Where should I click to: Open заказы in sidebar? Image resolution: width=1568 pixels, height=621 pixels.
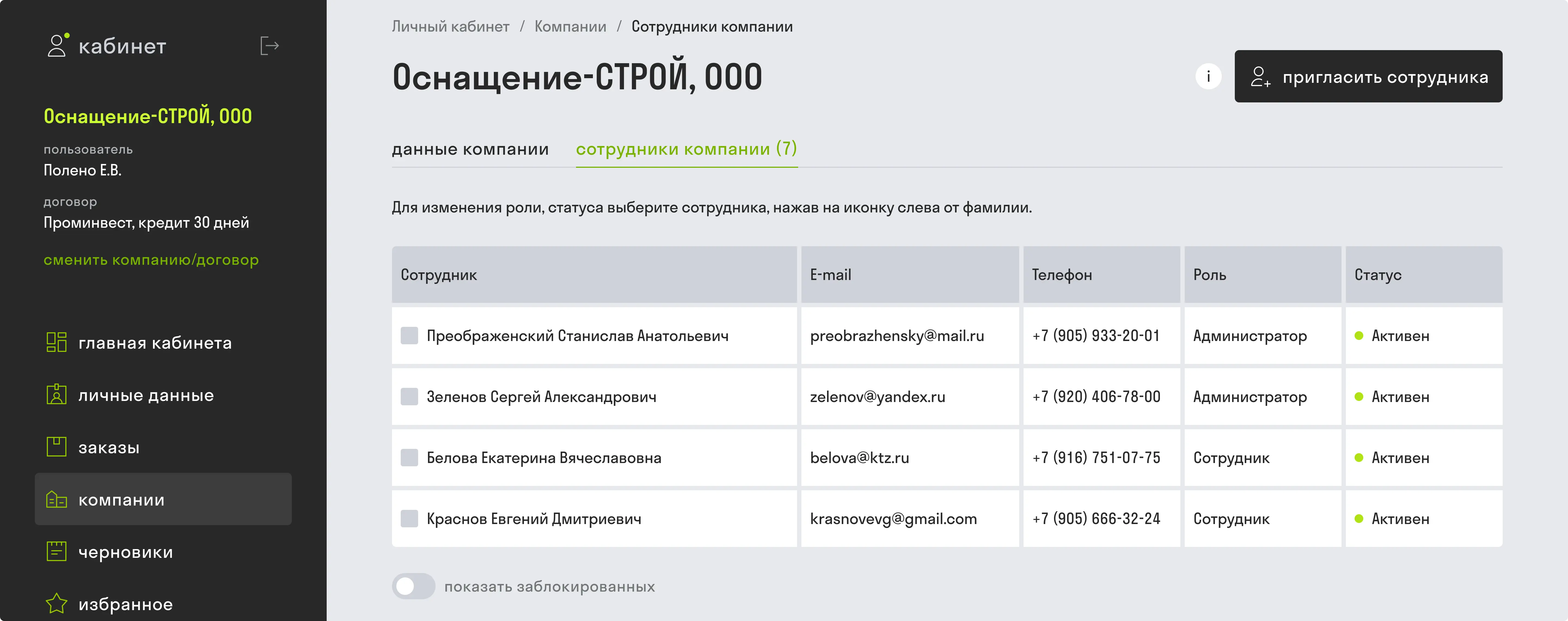[163, 447]
